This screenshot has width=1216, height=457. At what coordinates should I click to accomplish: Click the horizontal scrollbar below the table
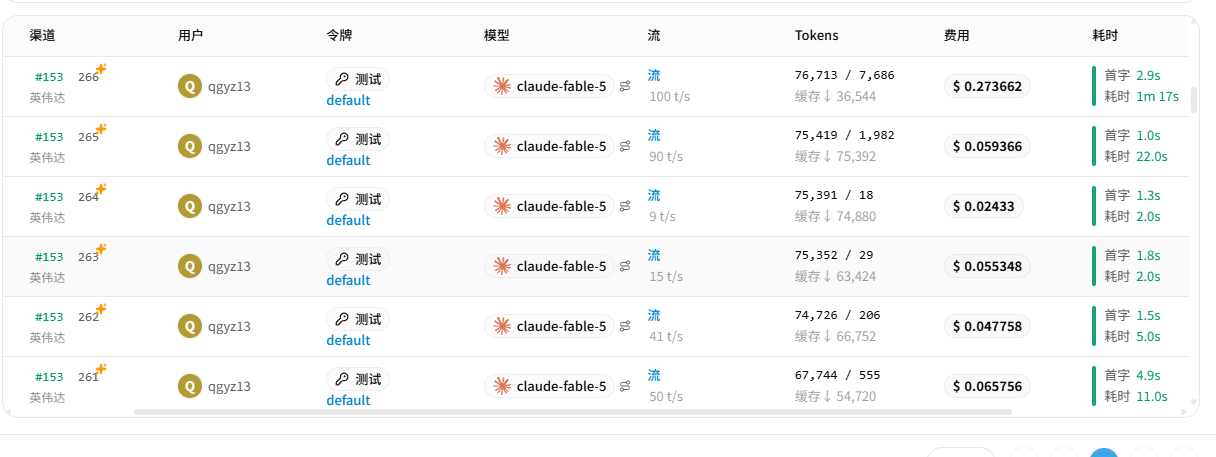573,411
